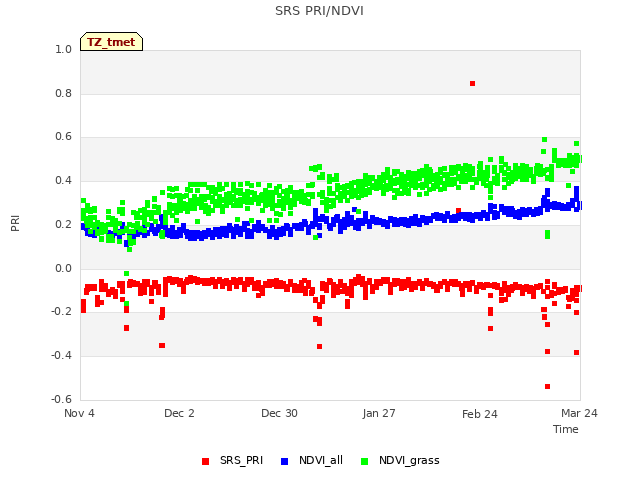The width and height of the screenshot is (640, 480).
Task: Click the highest green point near 0.6
Action: 544,140
